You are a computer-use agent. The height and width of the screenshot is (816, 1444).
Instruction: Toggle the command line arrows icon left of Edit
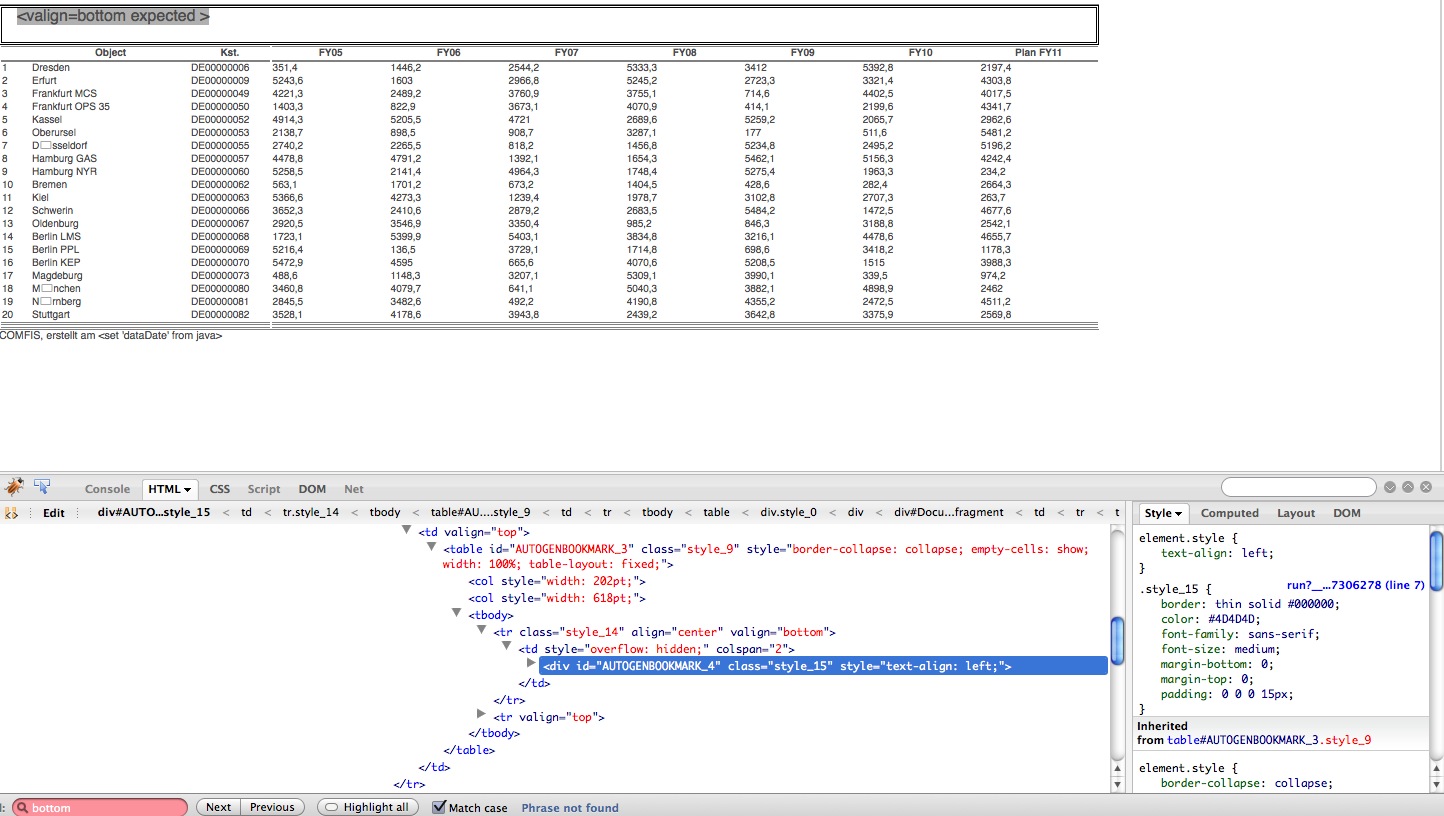[x=12, y=513]
